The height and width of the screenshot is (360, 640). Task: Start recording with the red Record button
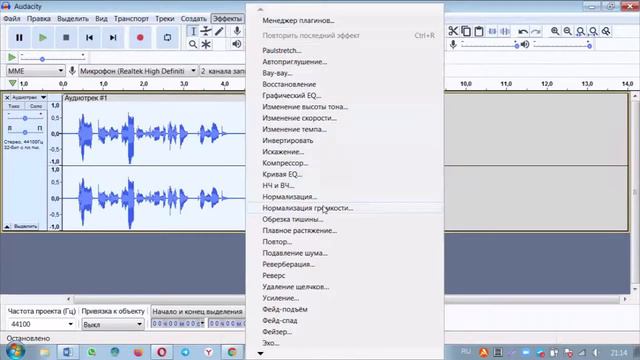coord(140,38)
